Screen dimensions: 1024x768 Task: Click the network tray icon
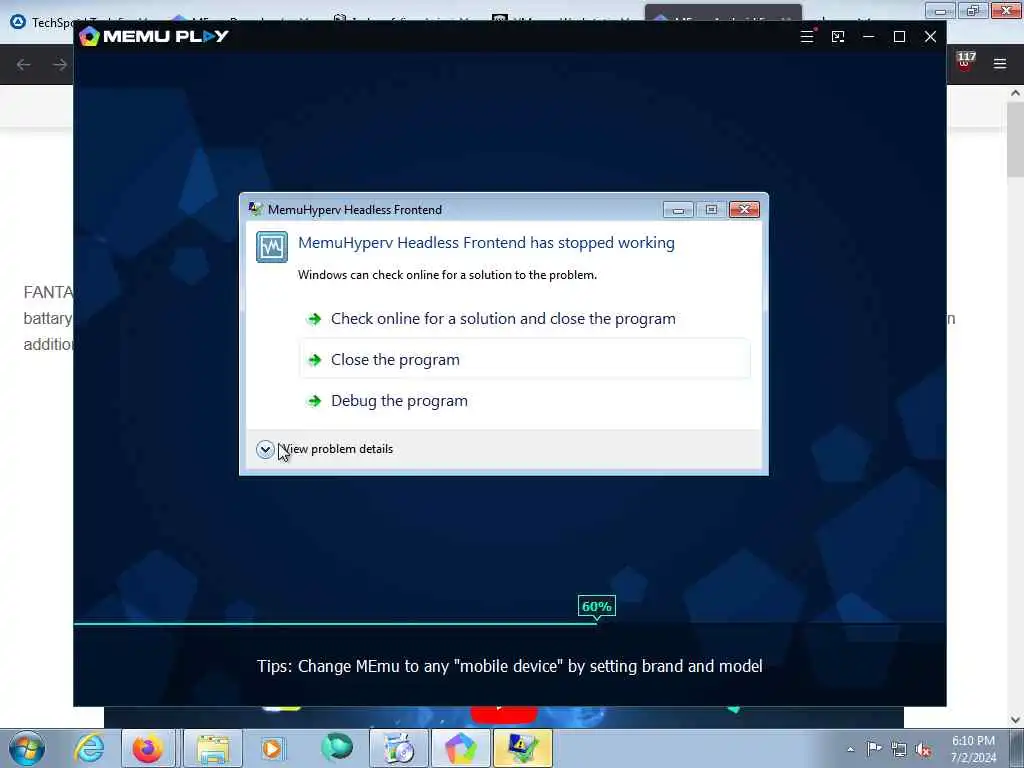[899, 750]
